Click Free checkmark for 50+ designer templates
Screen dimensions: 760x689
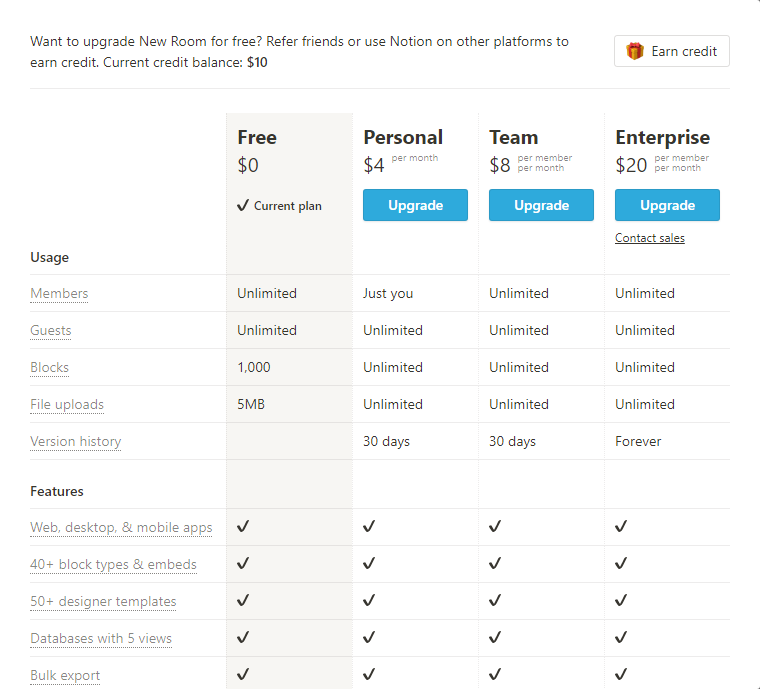(243, 600)
